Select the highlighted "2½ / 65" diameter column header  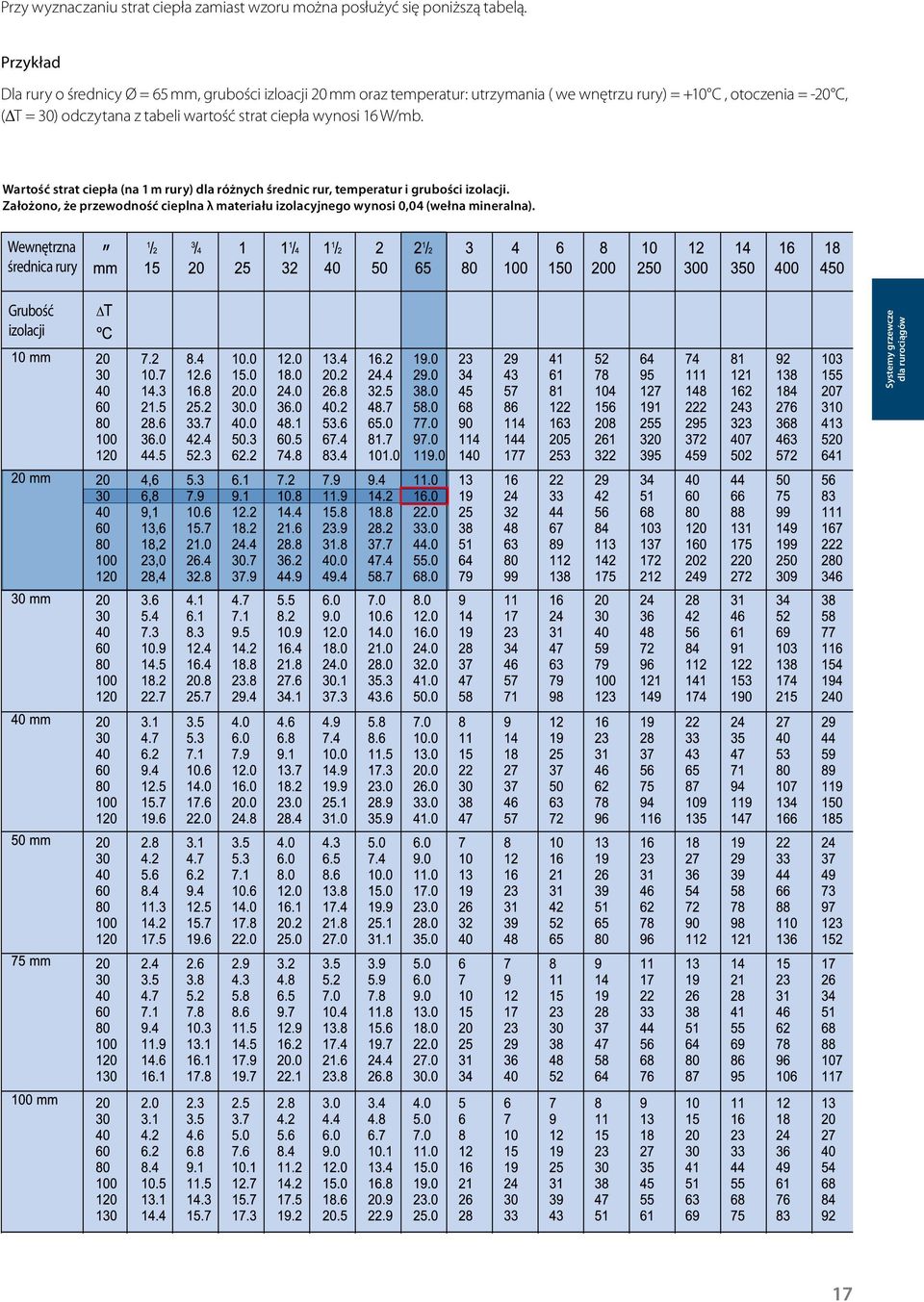(x=423, y=258)
